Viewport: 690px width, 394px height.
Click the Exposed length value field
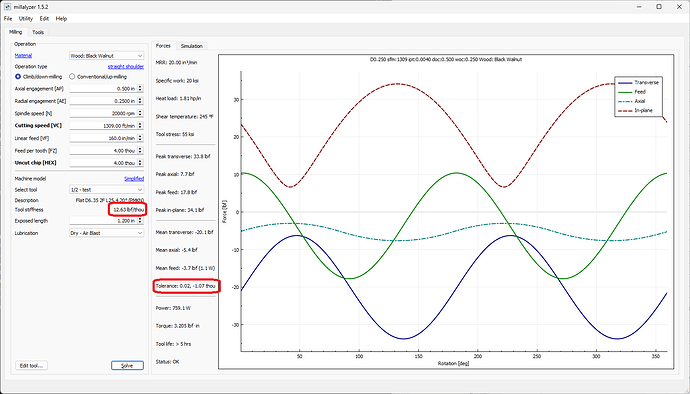[103, 221]
